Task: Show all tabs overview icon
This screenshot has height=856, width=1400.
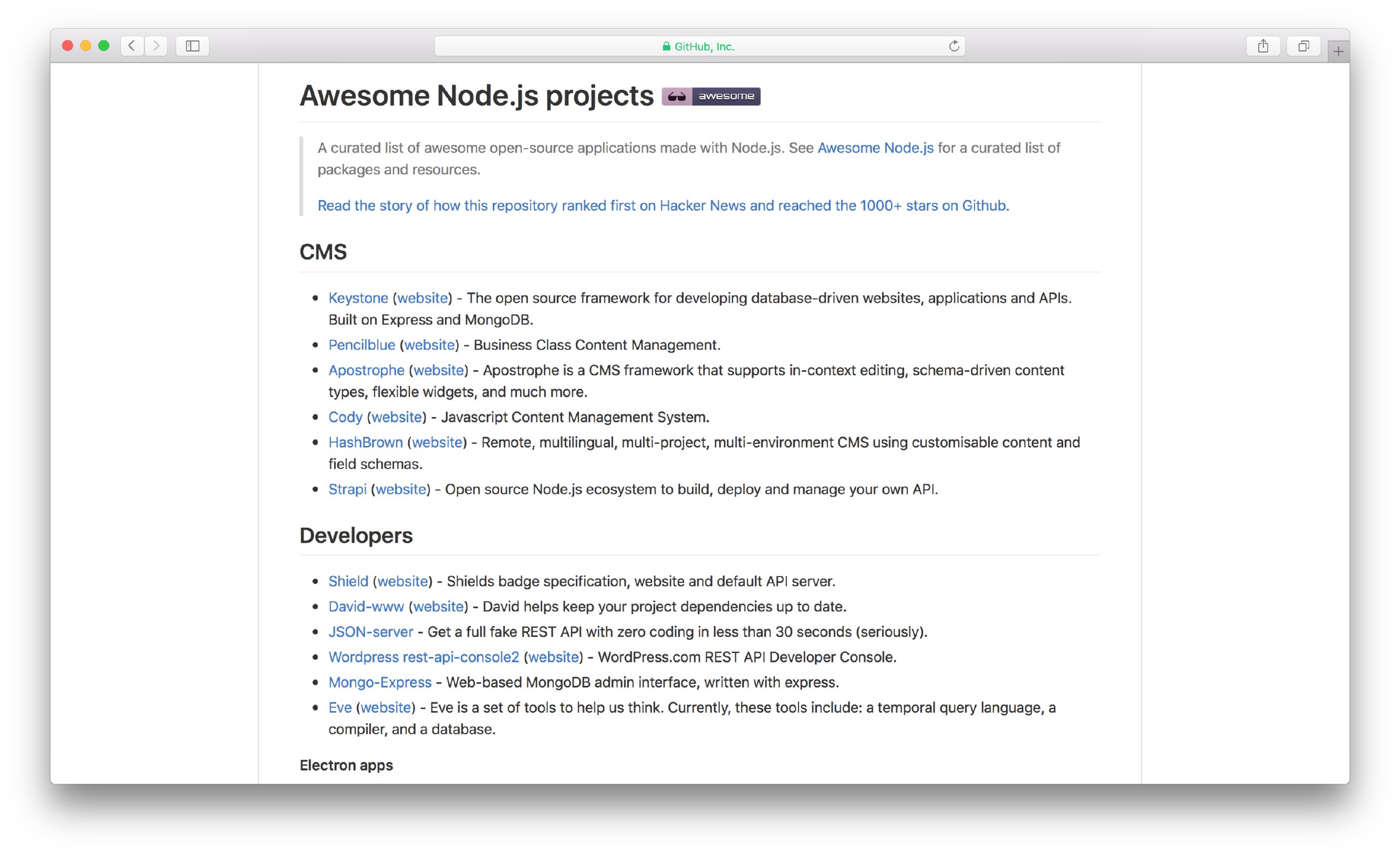Action: (x=1303, y=46)
